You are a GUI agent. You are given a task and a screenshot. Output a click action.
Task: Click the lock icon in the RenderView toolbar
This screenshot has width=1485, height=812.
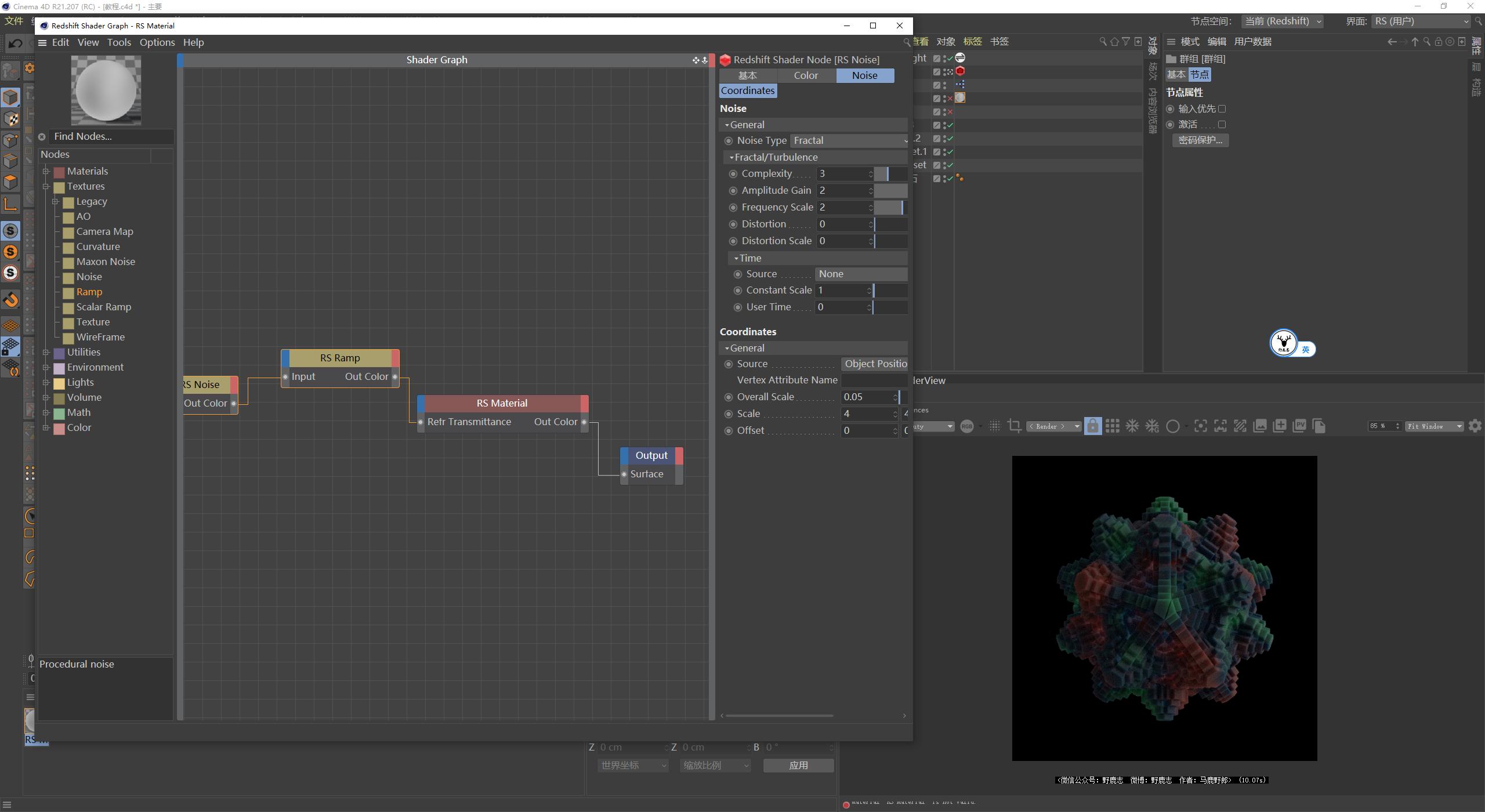click(1093, 426)
